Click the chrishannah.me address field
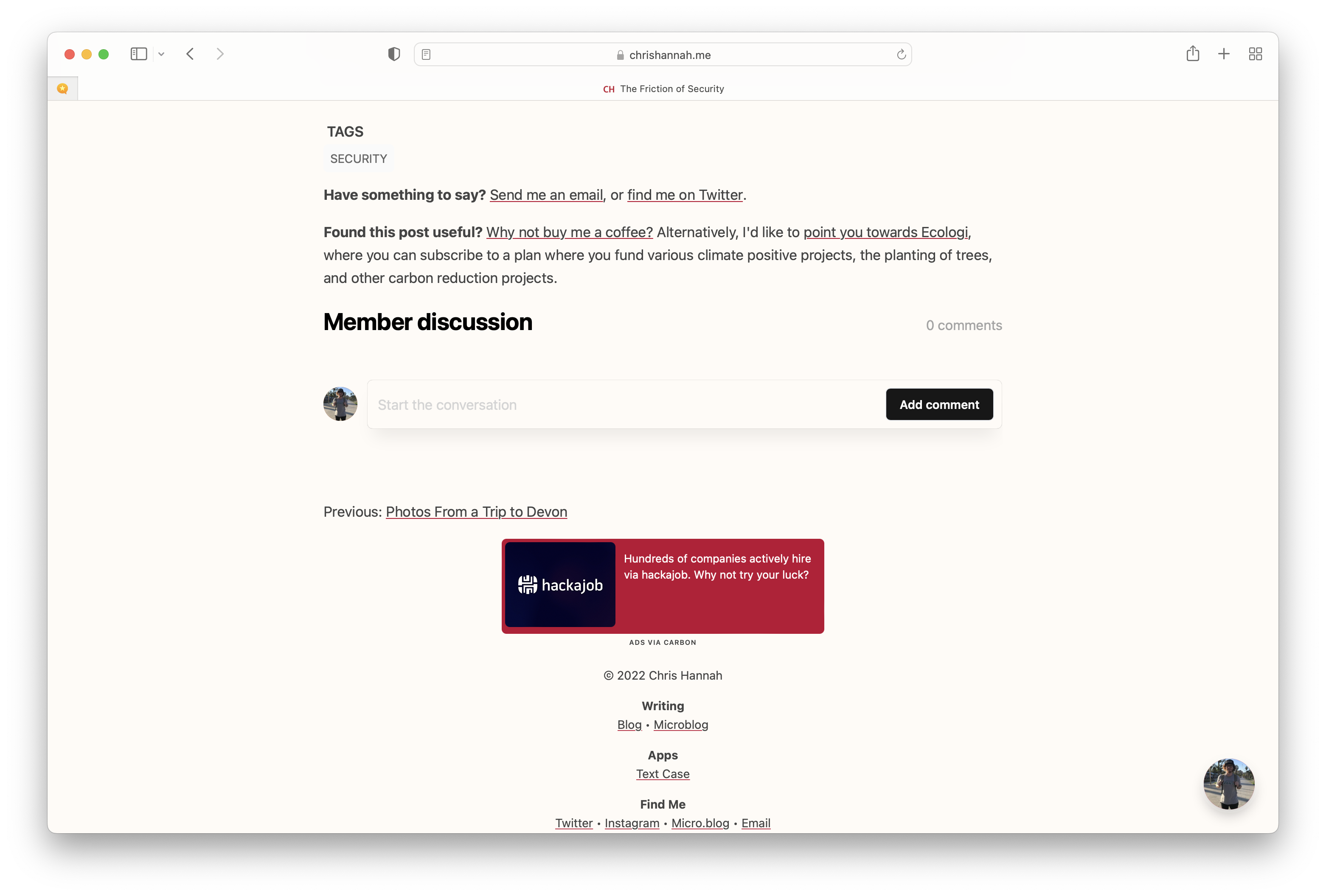This screenshot has width=1326, height=896. pos(663,55)
